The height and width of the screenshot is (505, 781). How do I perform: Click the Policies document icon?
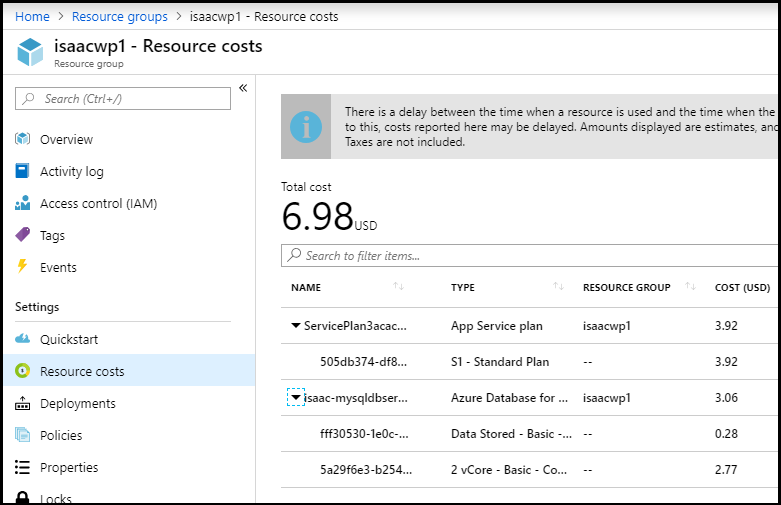click(x=23, y=435)
